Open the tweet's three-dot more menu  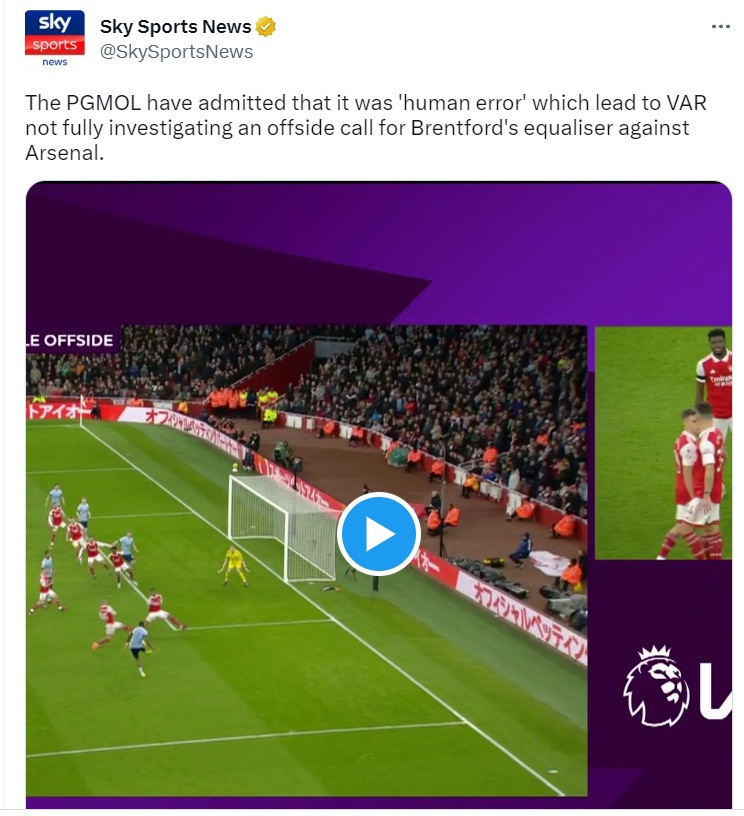720,27
